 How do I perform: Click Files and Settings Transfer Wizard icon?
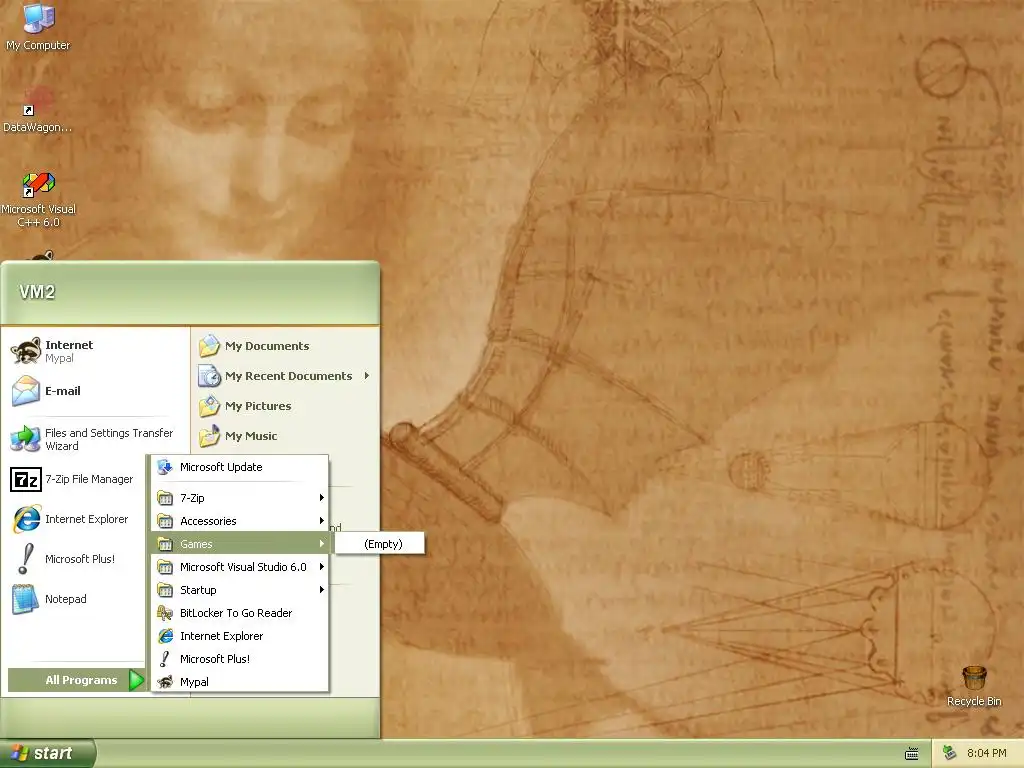(26, 439)
